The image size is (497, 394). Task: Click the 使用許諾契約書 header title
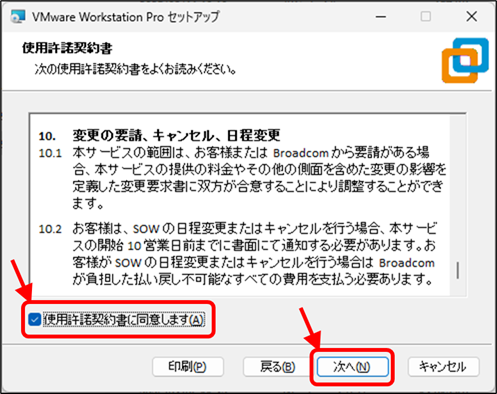click(67, 48)
